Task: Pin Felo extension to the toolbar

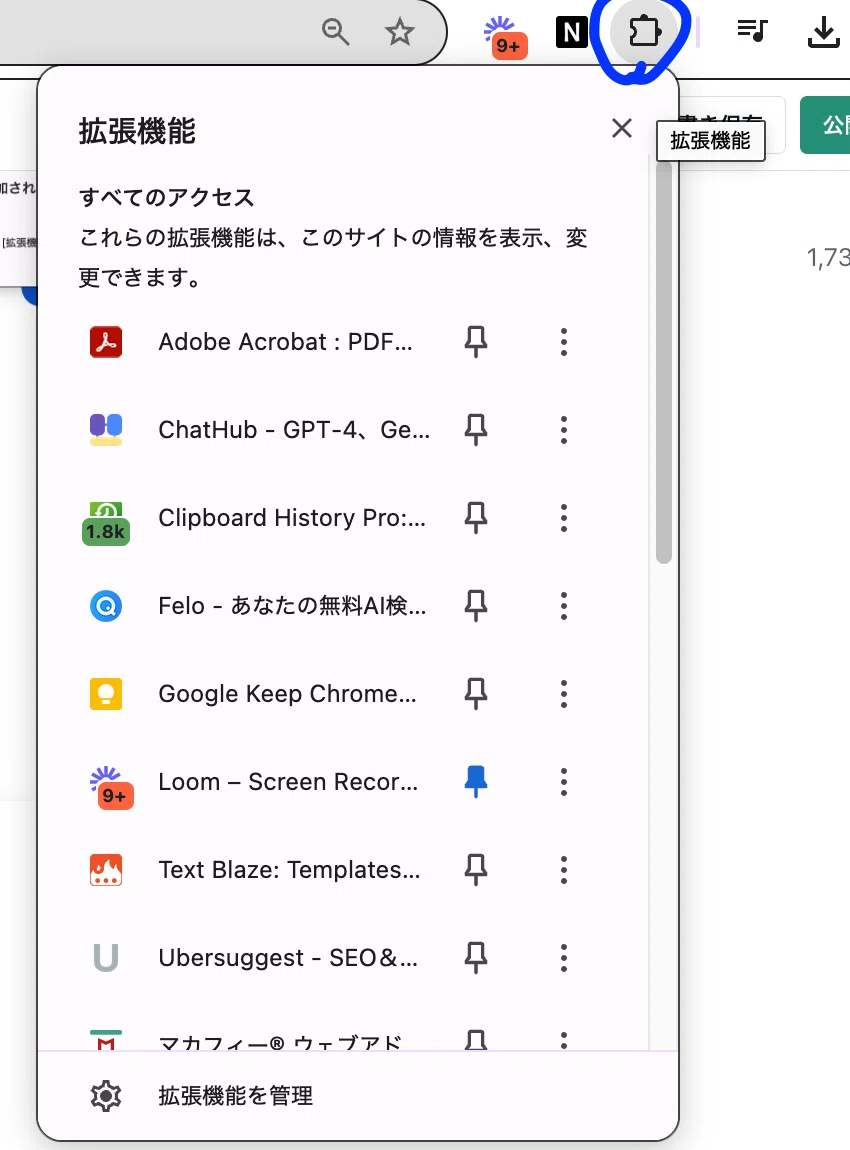Action: pyautogui.click(x=476, y=606)
